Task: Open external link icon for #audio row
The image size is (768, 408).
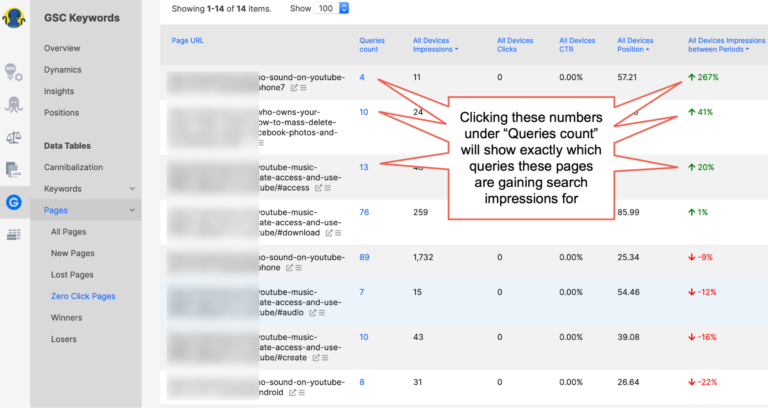Action: pos(312,313)
